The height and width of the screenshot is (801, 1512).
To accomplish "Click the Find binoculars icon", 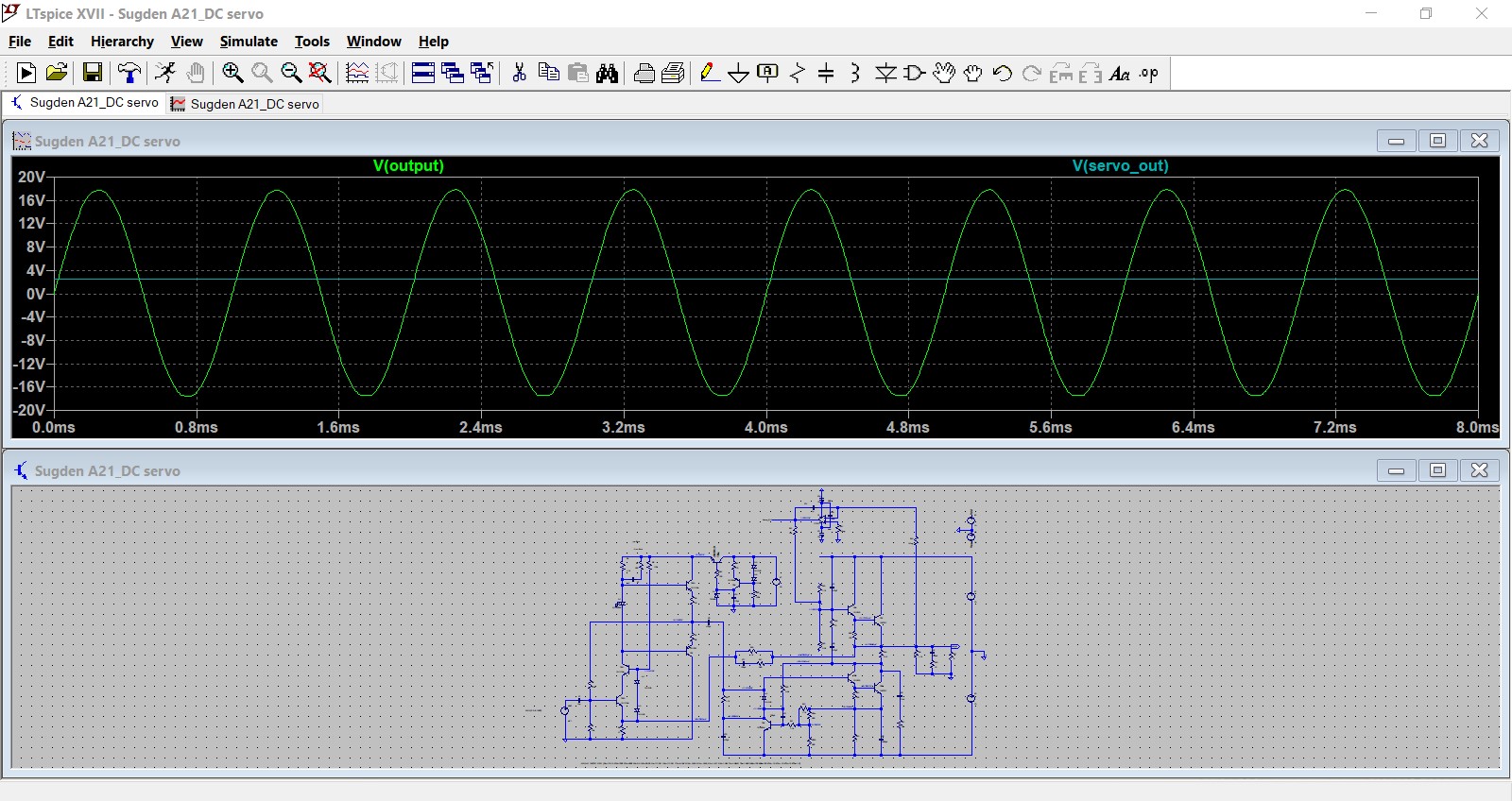I will [608, 73].
